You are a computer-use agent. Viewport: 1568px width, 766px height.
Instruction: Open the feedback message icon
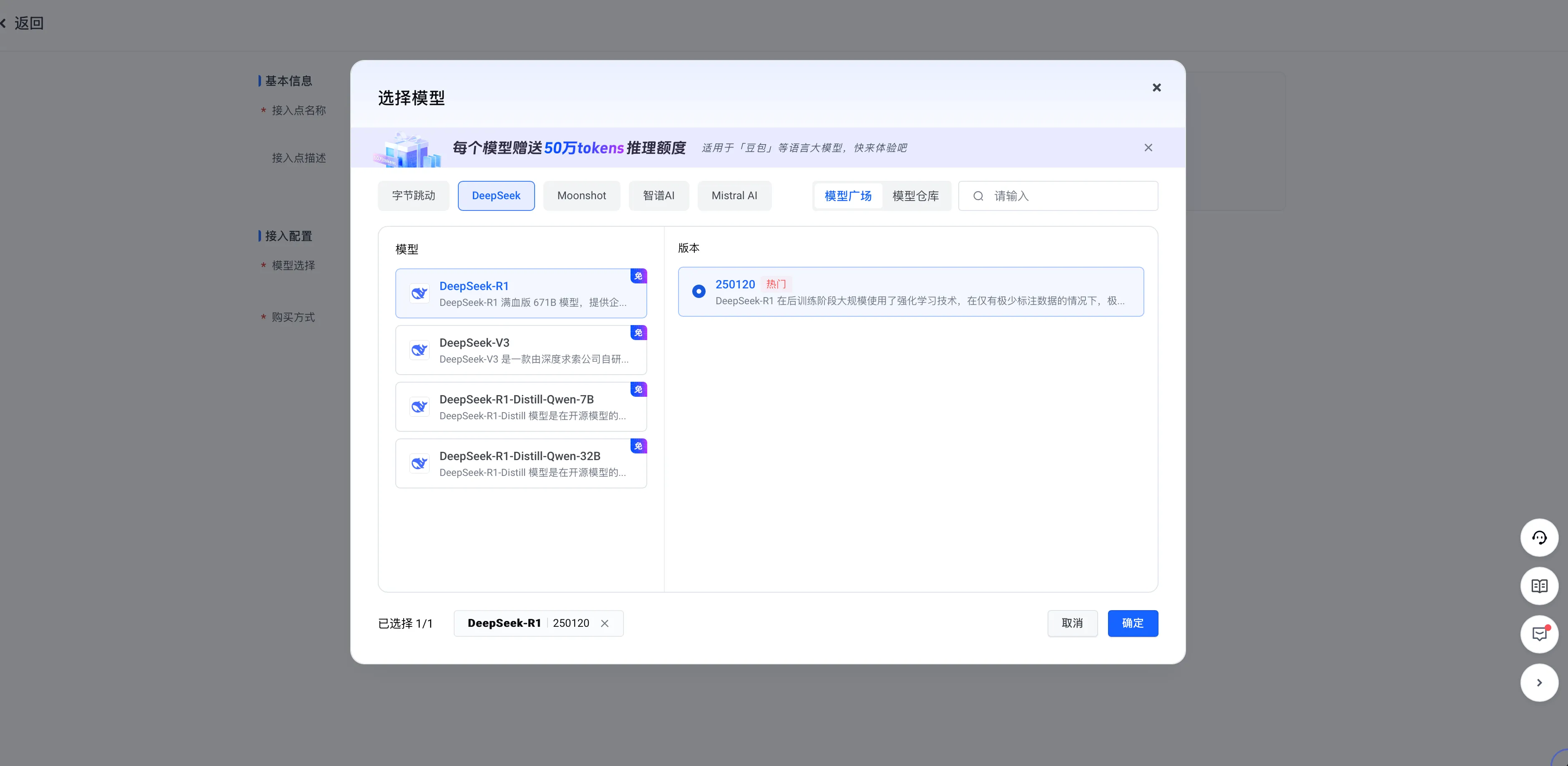[1539, 634]
